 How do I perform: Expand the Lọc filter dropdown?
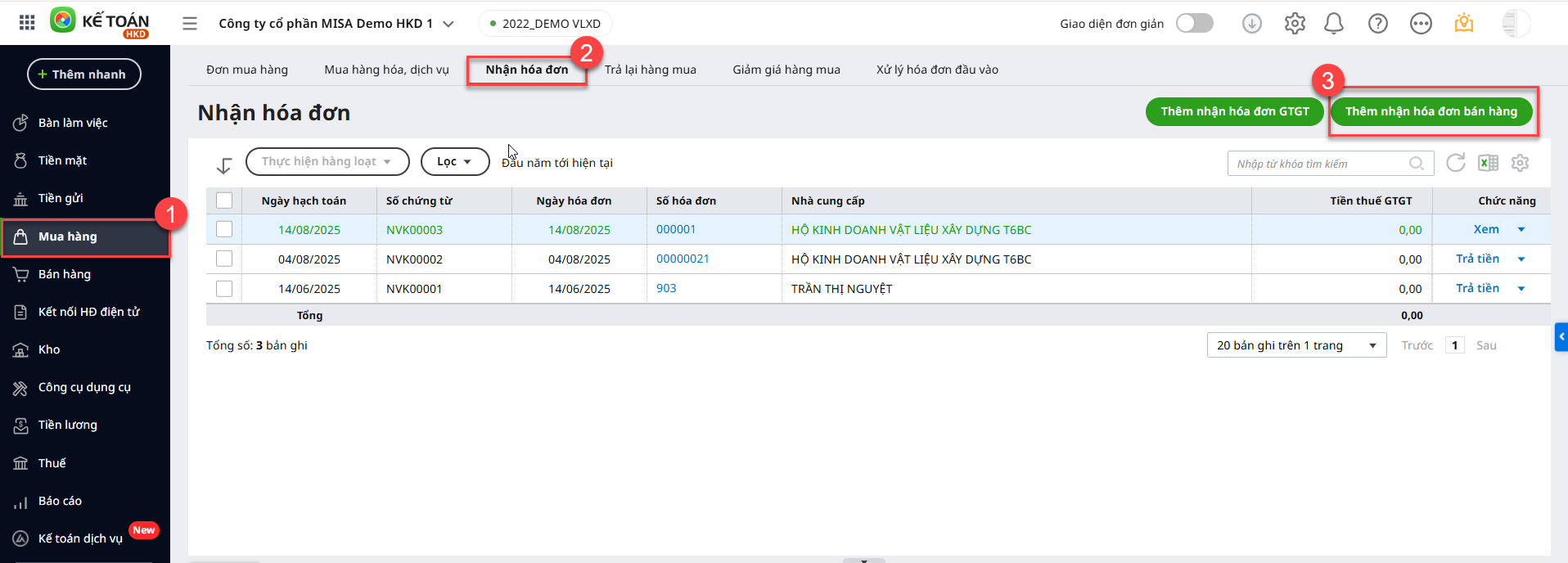454,162
